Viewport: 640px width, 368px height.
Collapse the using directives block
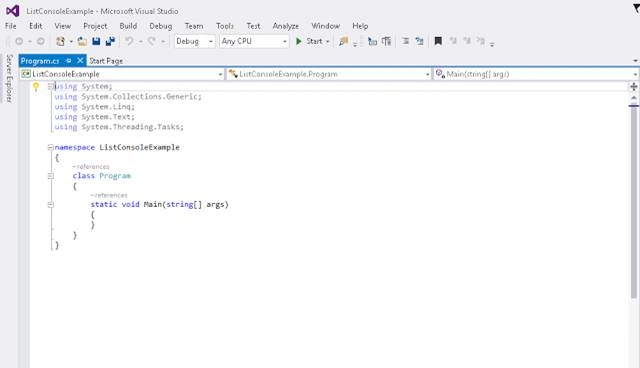[50, 86]
